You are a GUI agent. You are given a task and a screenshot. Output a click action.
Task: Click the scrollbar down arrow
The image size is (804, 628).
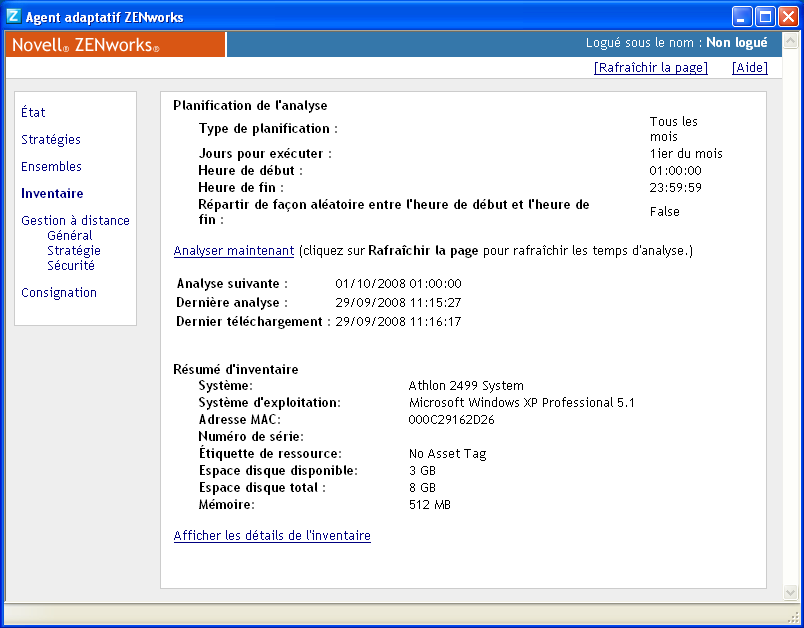(790, 593)
